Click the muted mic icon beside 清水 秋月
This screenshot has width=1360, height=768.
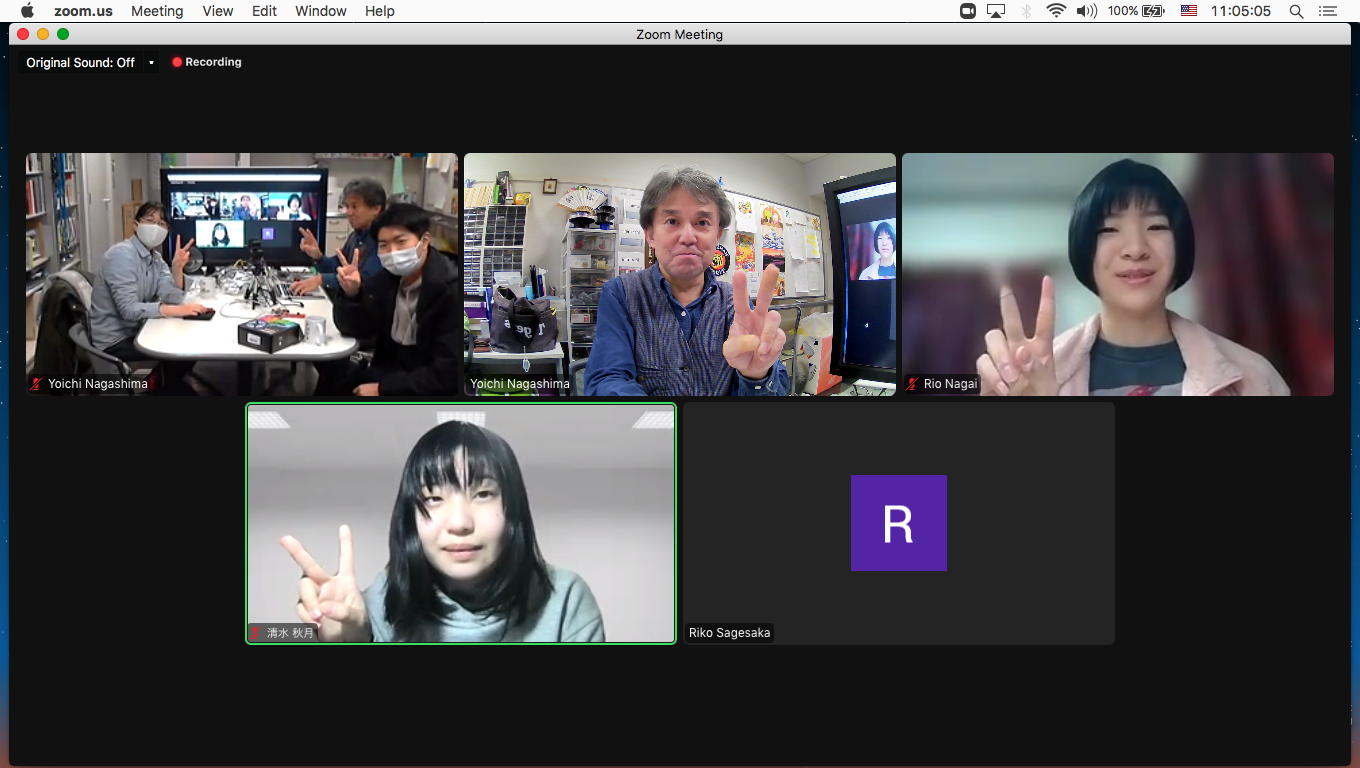255,633
